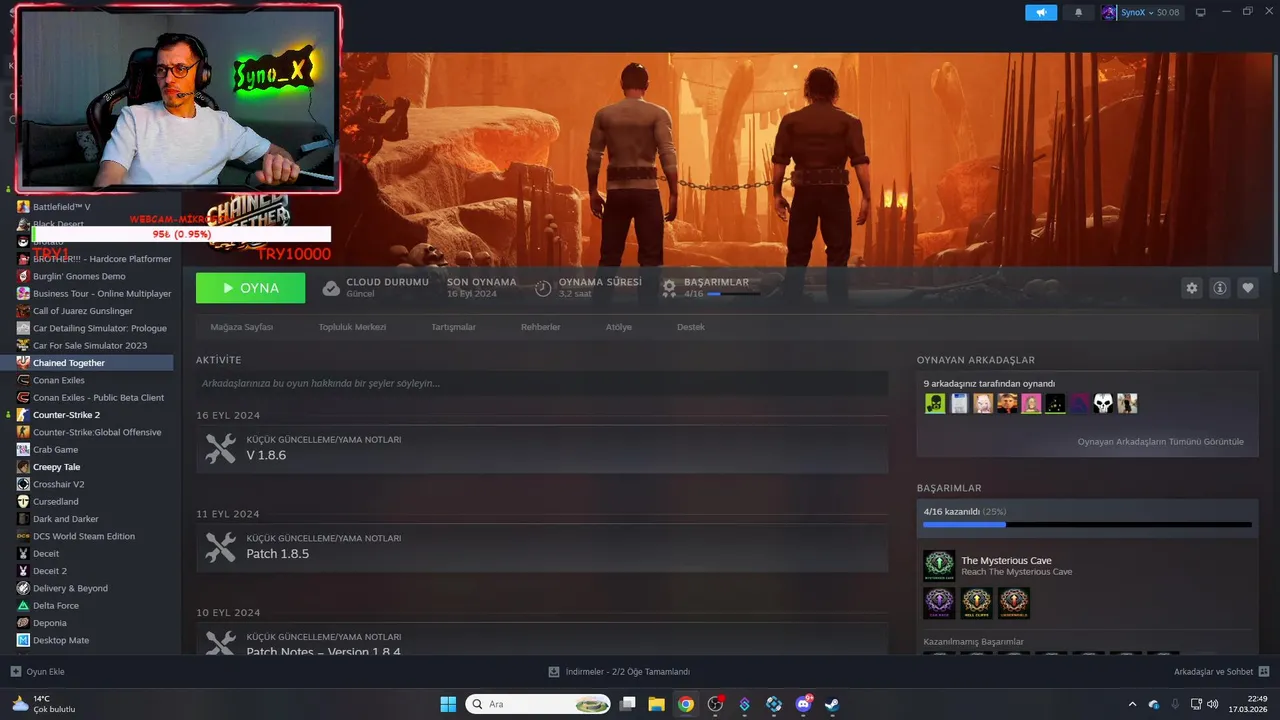Click The Mysterious Cave achievement icon
The height and width of the screenshot is (720, 1280).
pos(939,566)
